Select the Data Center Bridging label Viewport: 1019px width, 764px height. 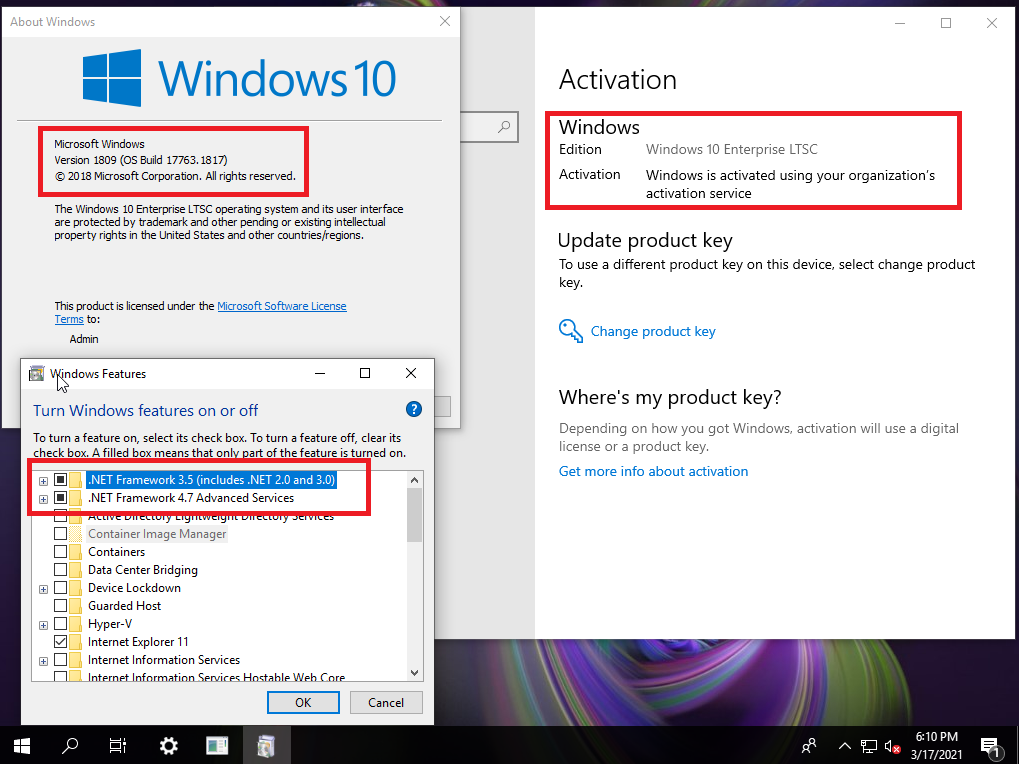(x=143, y=570)
